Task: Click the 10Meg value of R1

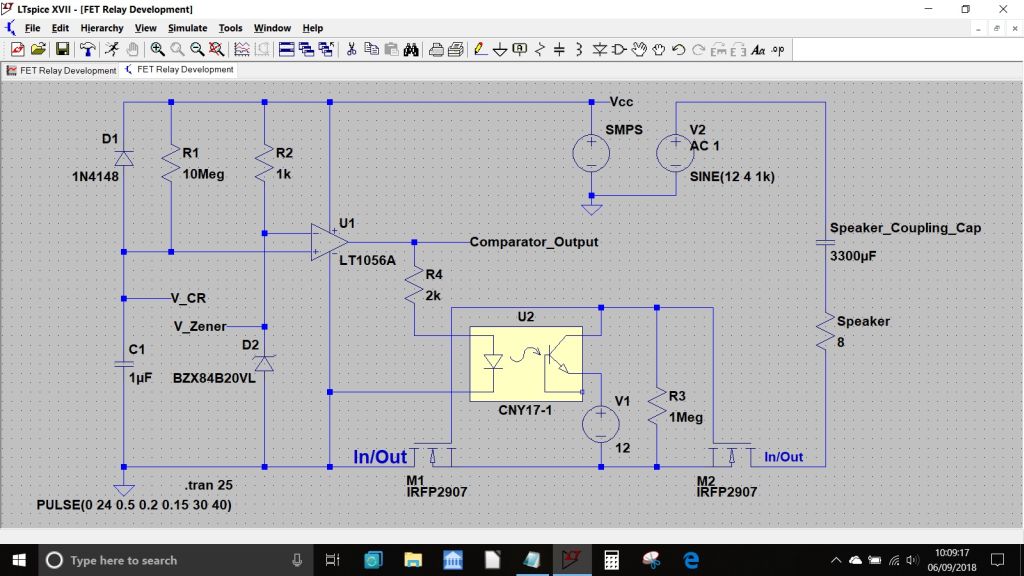Action: (x=203, y=174)
